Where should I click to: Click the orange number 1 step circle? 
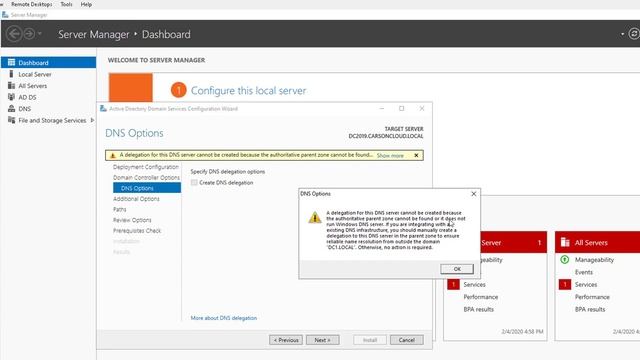[178, 90]
